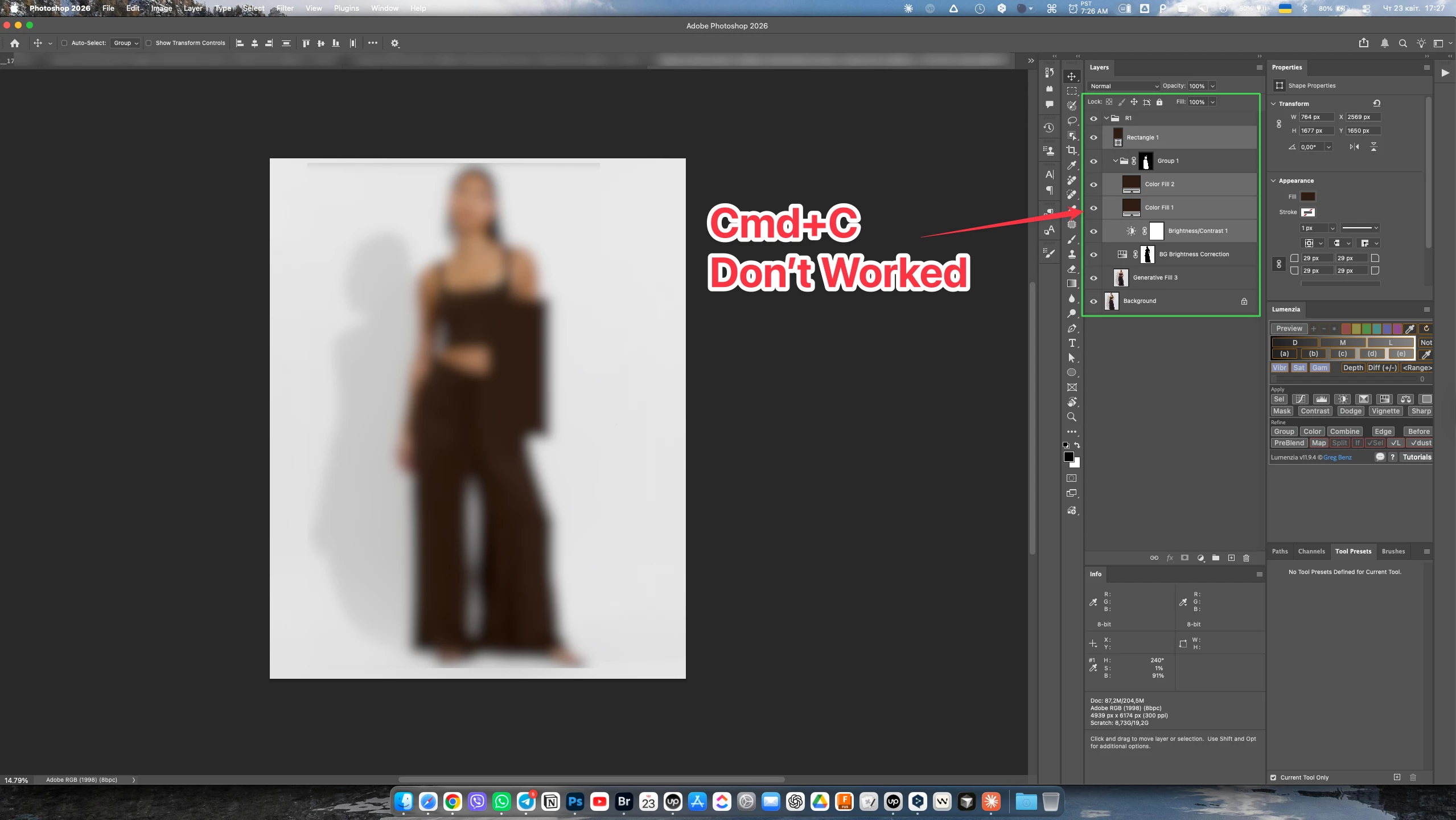
Task: Toggle the Auto-Select checkbox
Action: (x=64, y=43)
